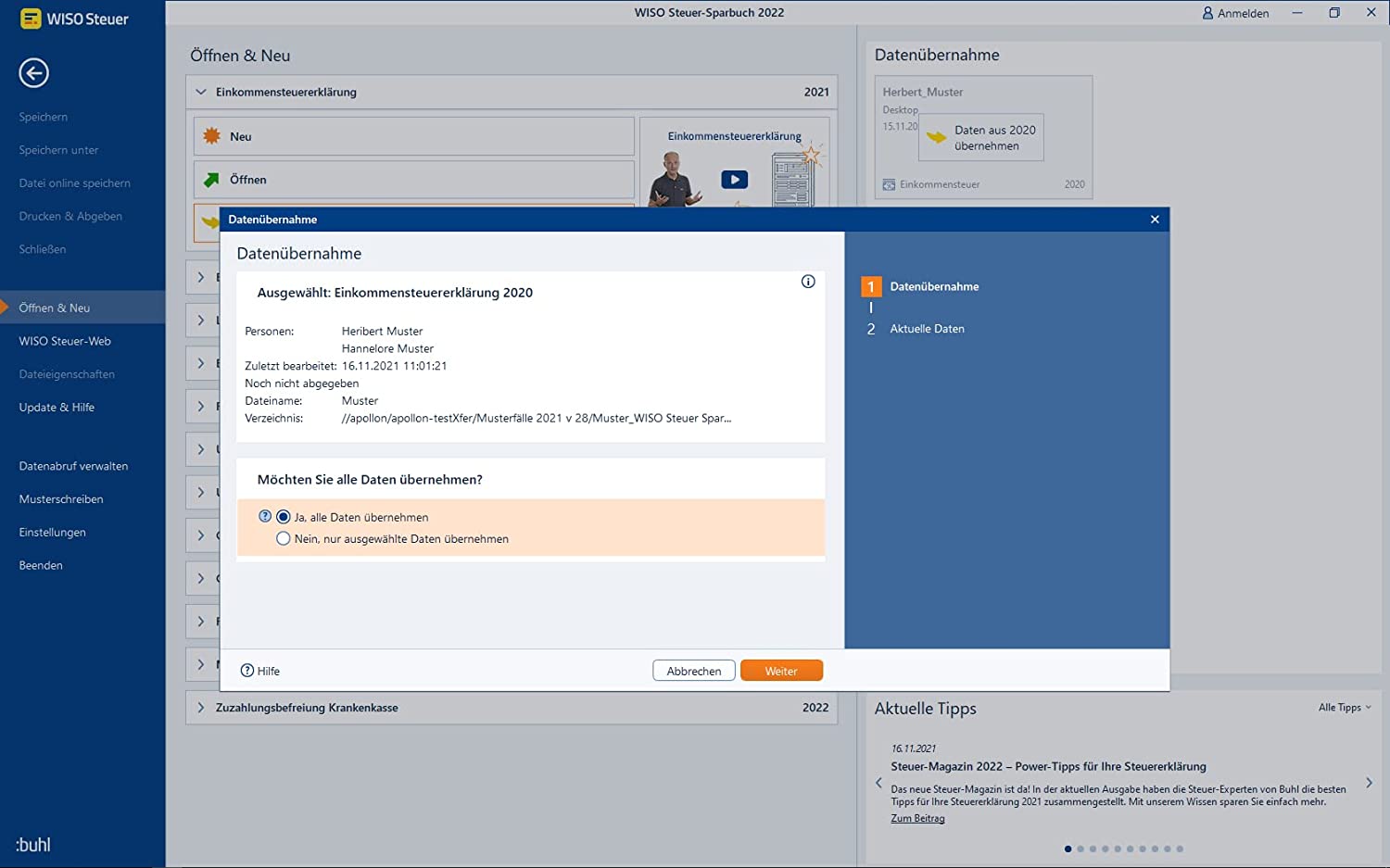Play the Einkommensteuererklärung video
1390x868 pixels.
[x=734, y=180]
